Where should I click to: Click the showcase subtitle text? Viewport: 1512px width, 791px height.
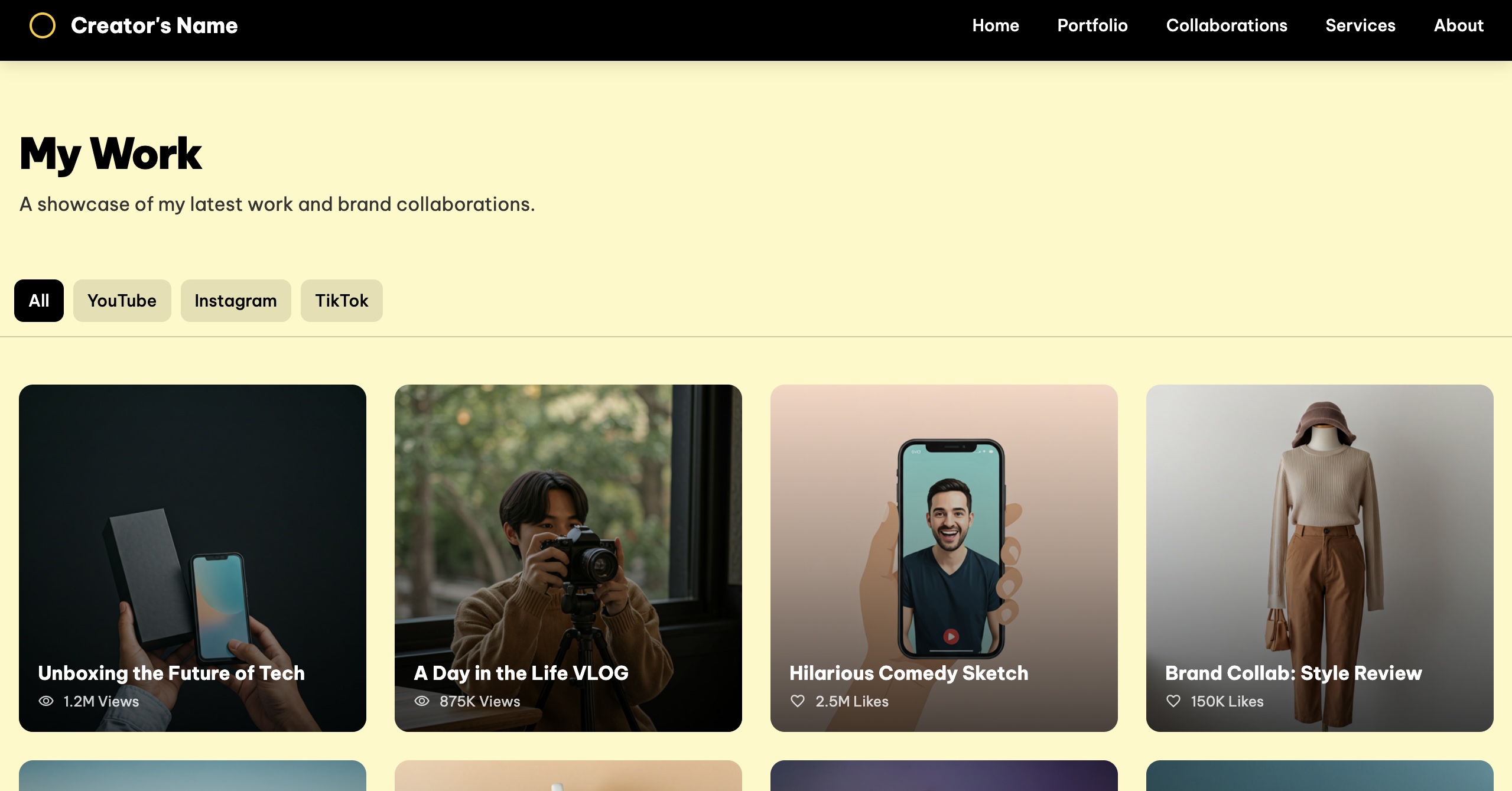277,204
